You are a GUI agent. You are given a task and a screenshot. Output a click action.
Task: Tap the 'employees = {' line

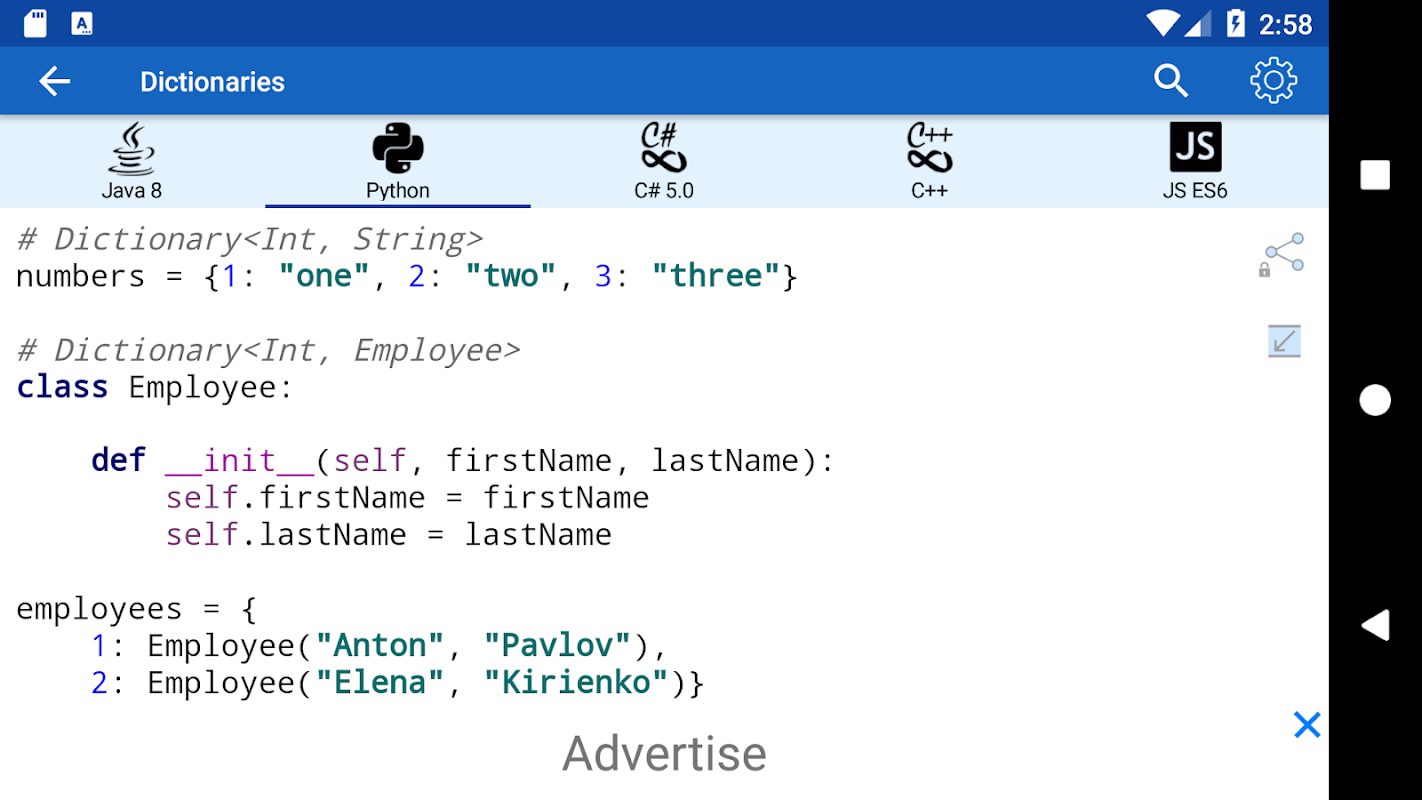point(137,609)
